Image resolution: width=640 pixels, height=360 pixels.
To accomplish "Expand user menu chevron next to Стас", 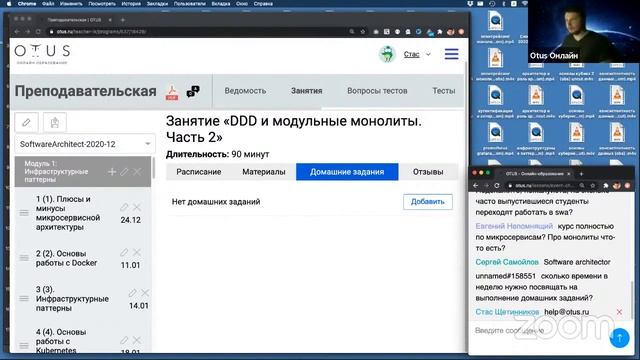I will coord(428,54).
